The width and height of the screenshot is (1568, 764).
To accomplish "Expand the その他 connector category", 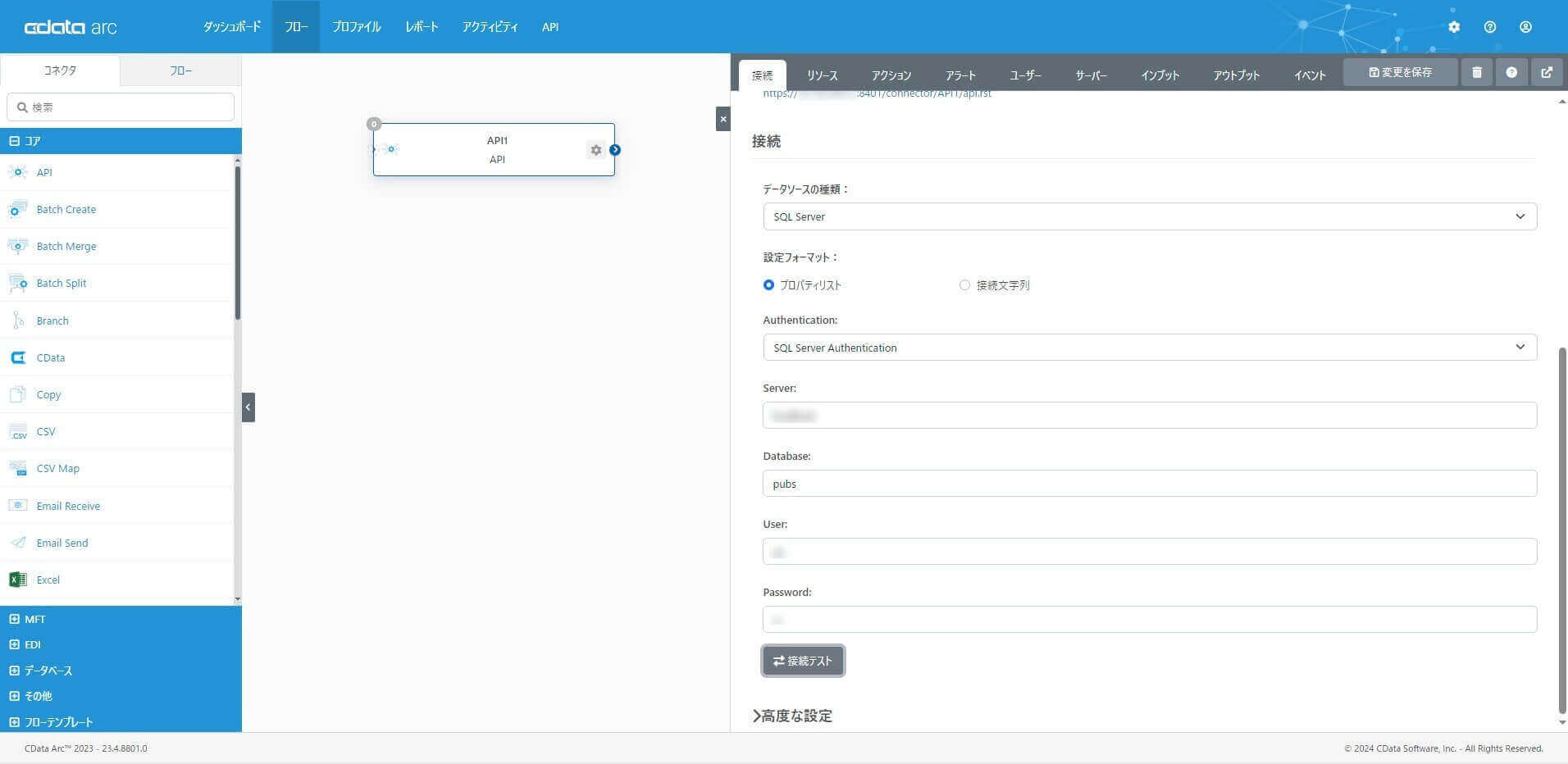I will (x=121, y=696).
